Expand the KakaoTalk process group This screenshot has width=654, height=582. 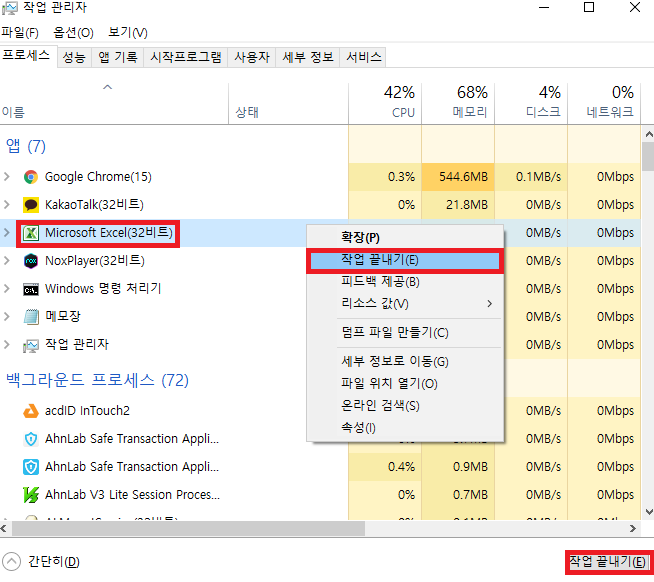pyautogui.click(x=7, y=205)
